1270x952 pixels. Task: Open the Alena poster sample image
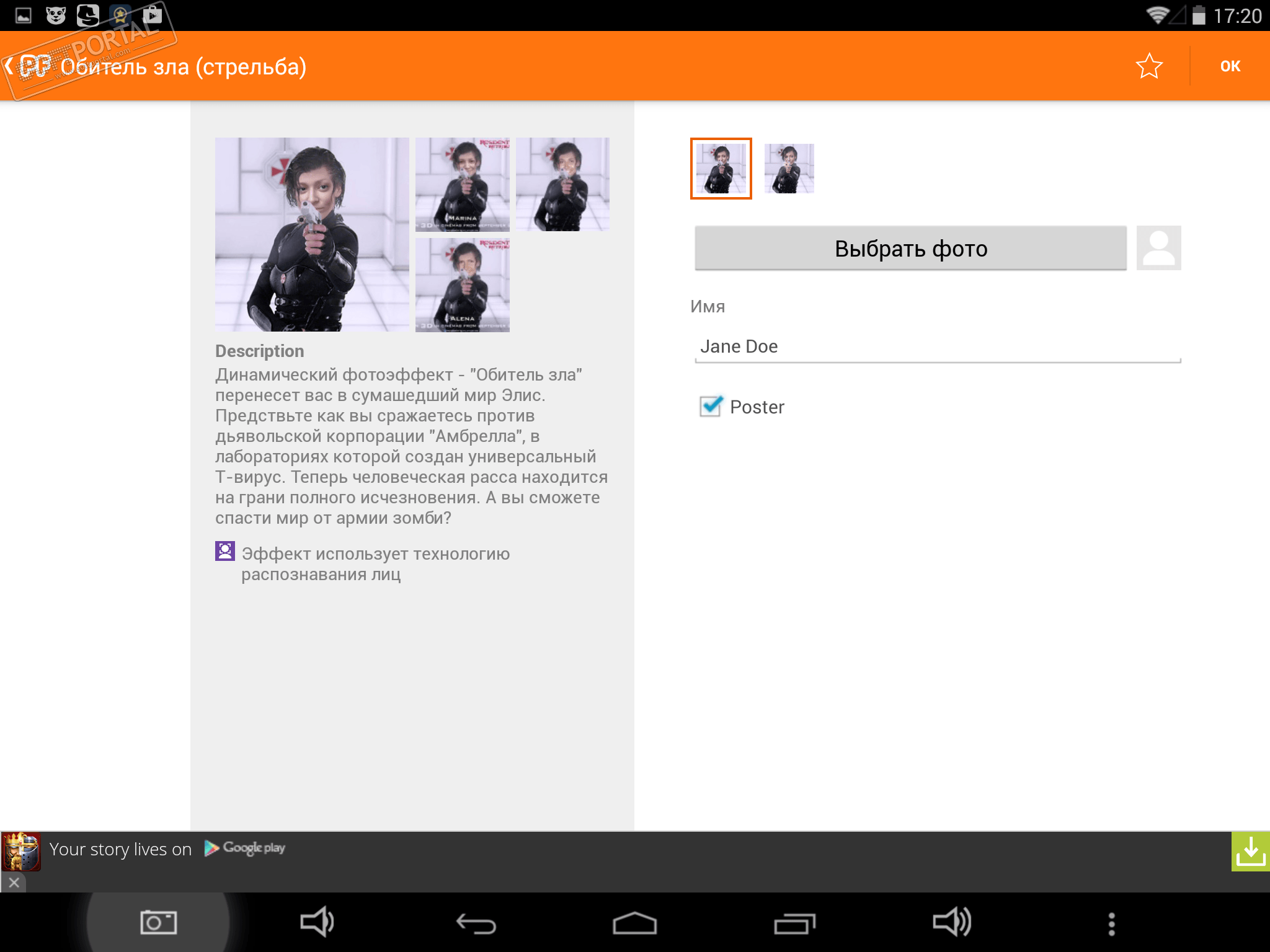(x=462, y=285)
